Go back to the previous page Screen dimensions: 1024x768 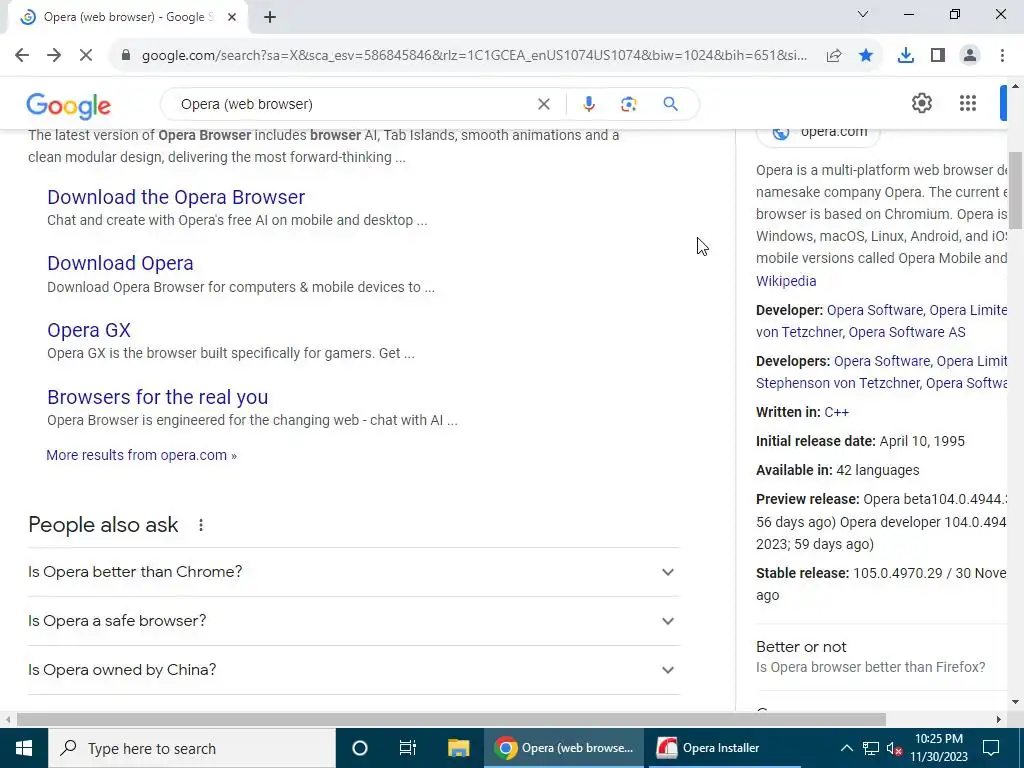(22, 56)
